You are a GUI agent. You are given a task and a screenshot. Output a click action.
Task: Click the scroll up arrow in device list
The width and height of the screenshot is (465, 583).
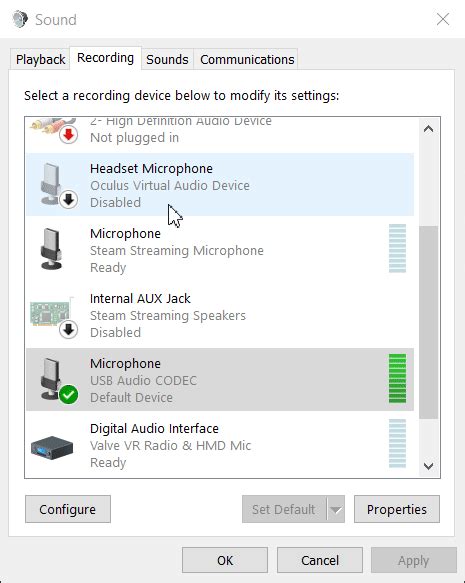(x=428, y=129)
